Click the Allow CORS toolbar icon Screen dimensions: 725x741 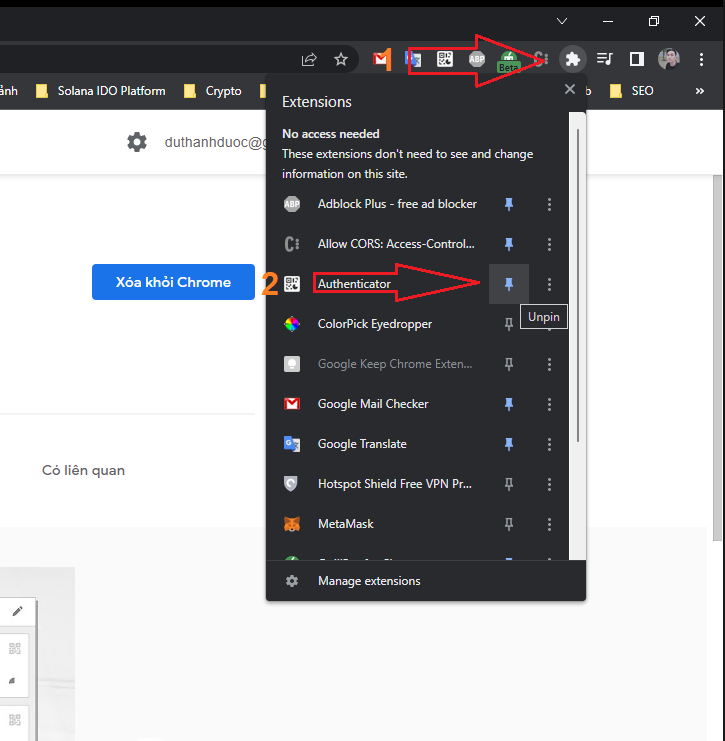(541, 59)
